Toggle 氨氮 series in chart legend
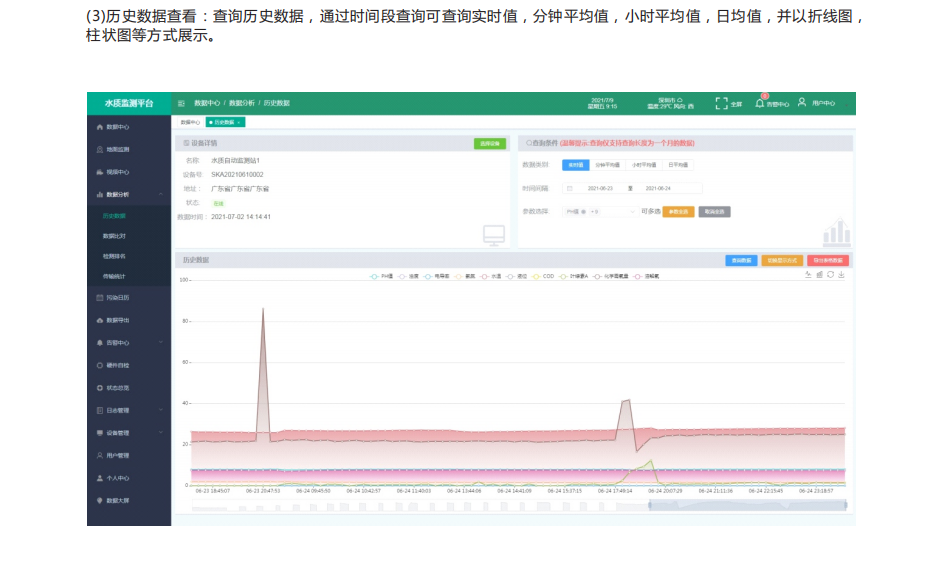 click(465, 276)
